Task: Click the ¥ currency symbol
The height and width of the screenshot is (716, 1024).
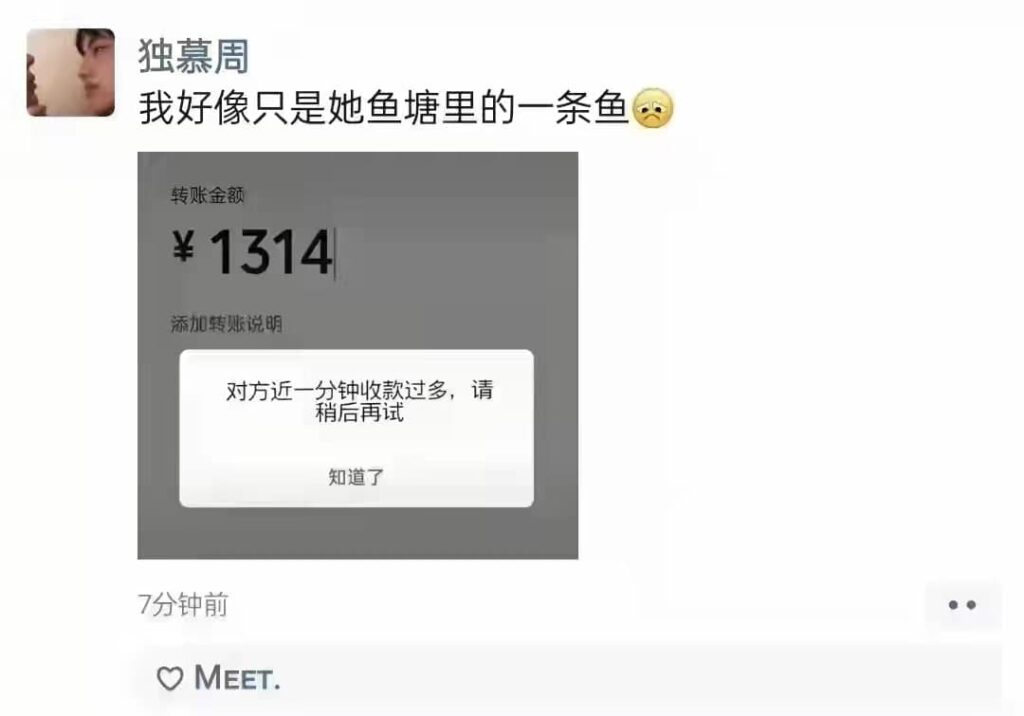Action: (184, 248)
